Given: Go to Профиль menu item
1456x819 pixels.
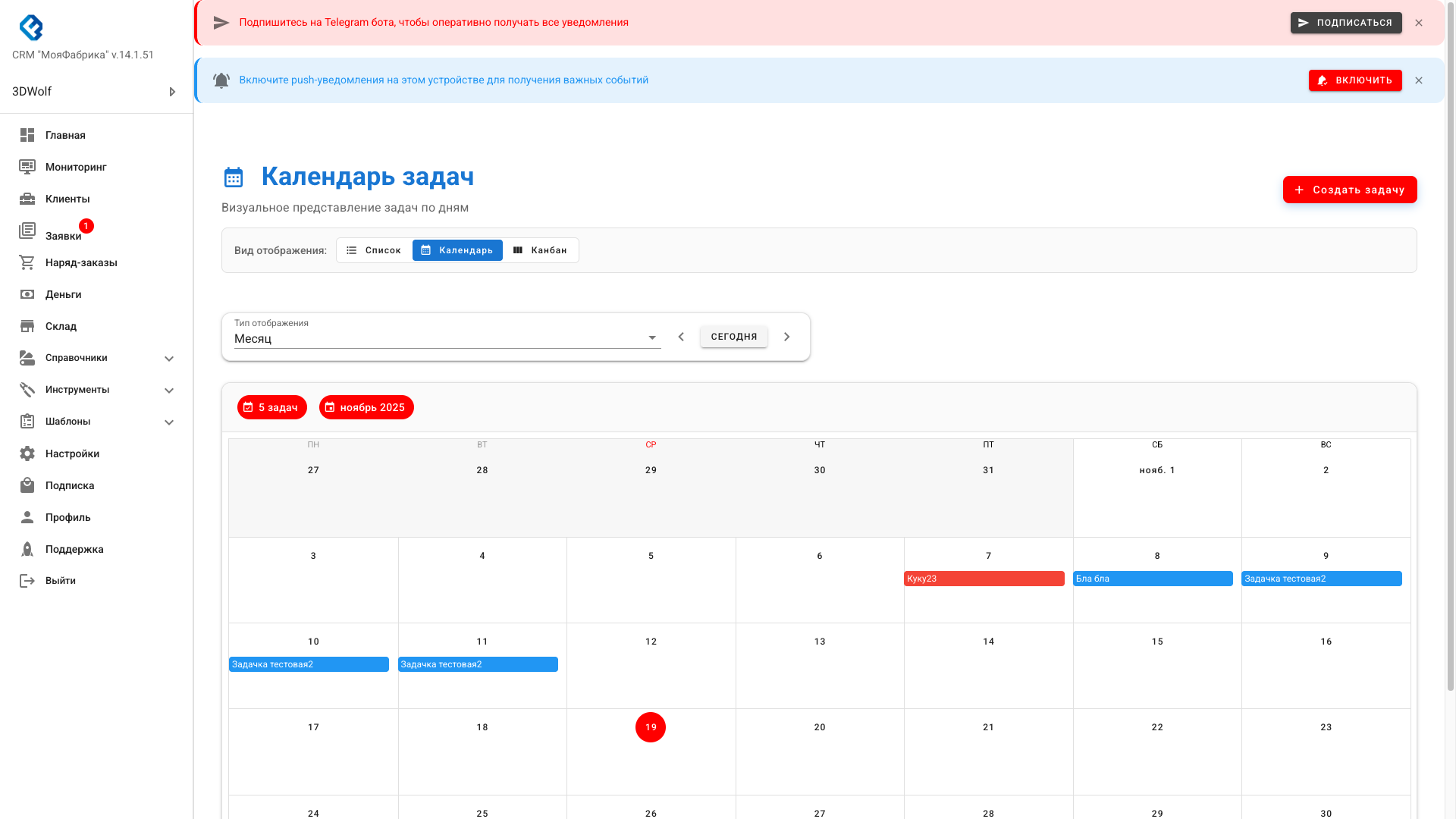Looking at the screenshot, I should point(67,517).
